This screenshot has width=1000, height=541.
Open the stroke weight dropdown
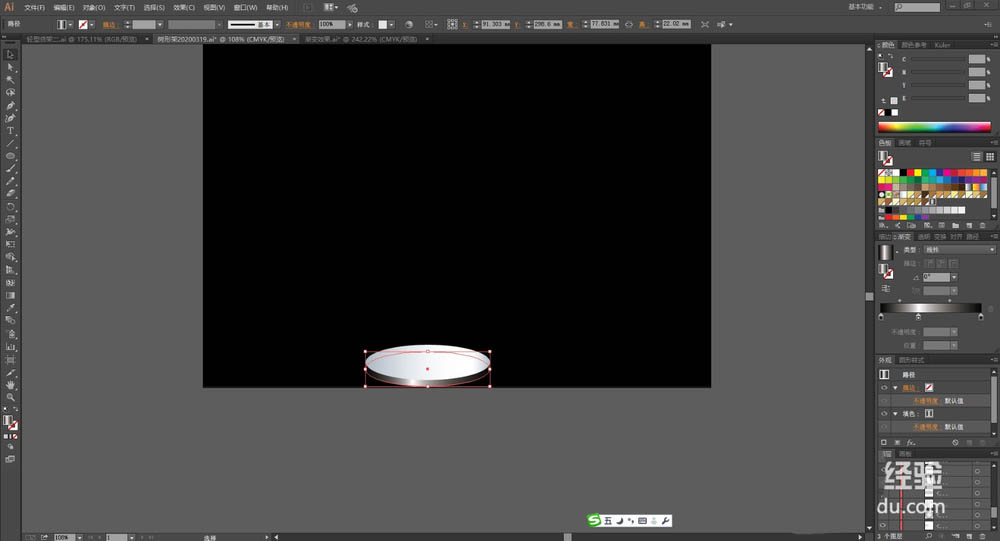[159, 24]
